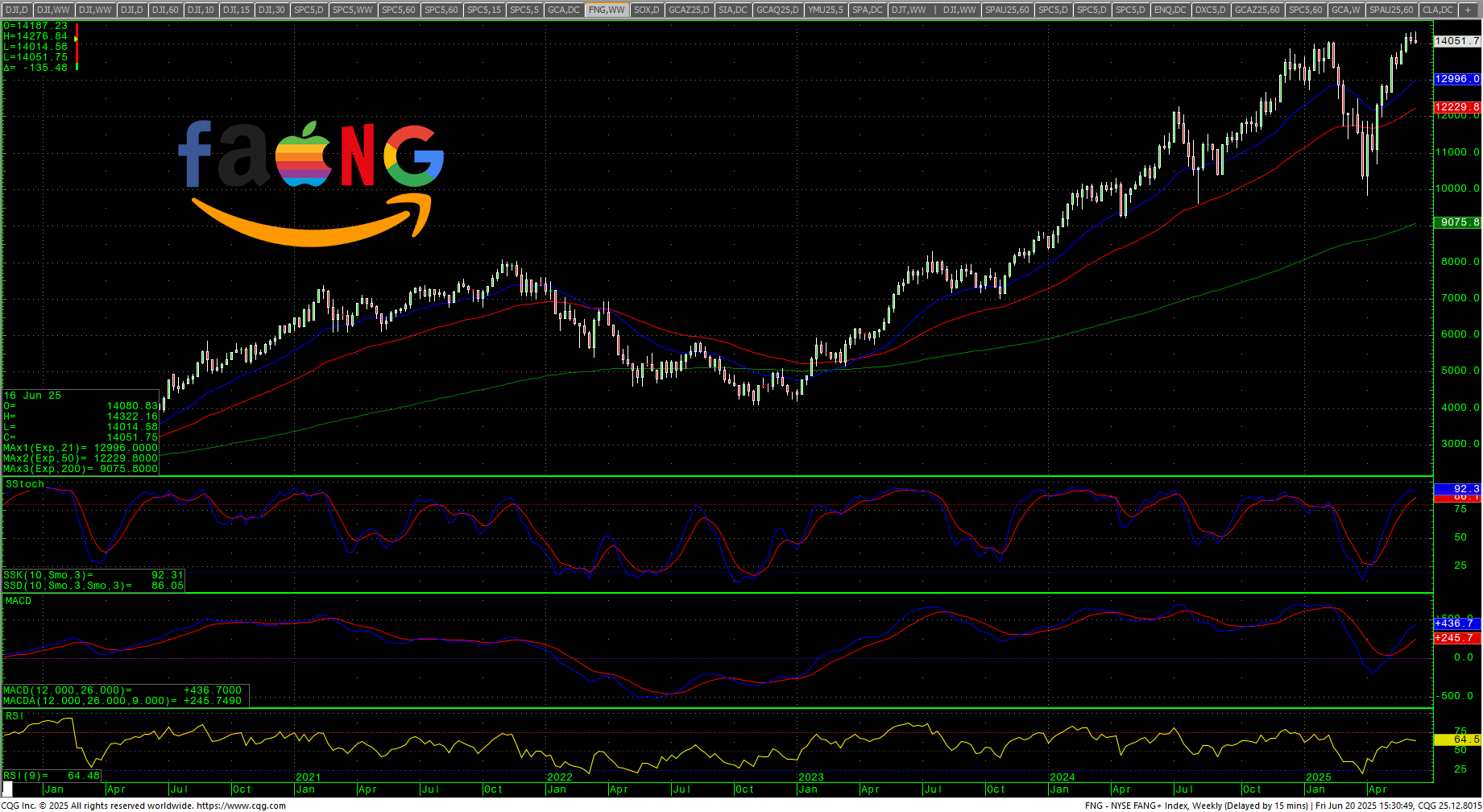Select the red 50 EMA value 12229.8
Viewport: 1483px width, 812px height.
[1457, 107]
